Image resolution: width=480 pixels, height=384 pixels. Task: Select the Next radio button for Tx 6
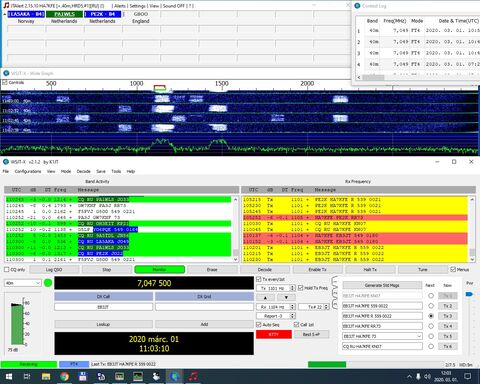tap(431, 346)
